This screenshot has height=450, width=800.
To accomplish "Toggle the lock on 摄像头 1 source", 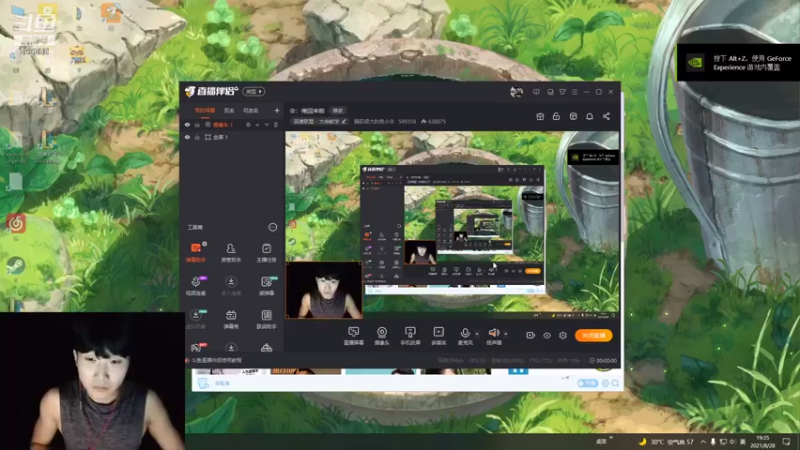I will point(197,124).
